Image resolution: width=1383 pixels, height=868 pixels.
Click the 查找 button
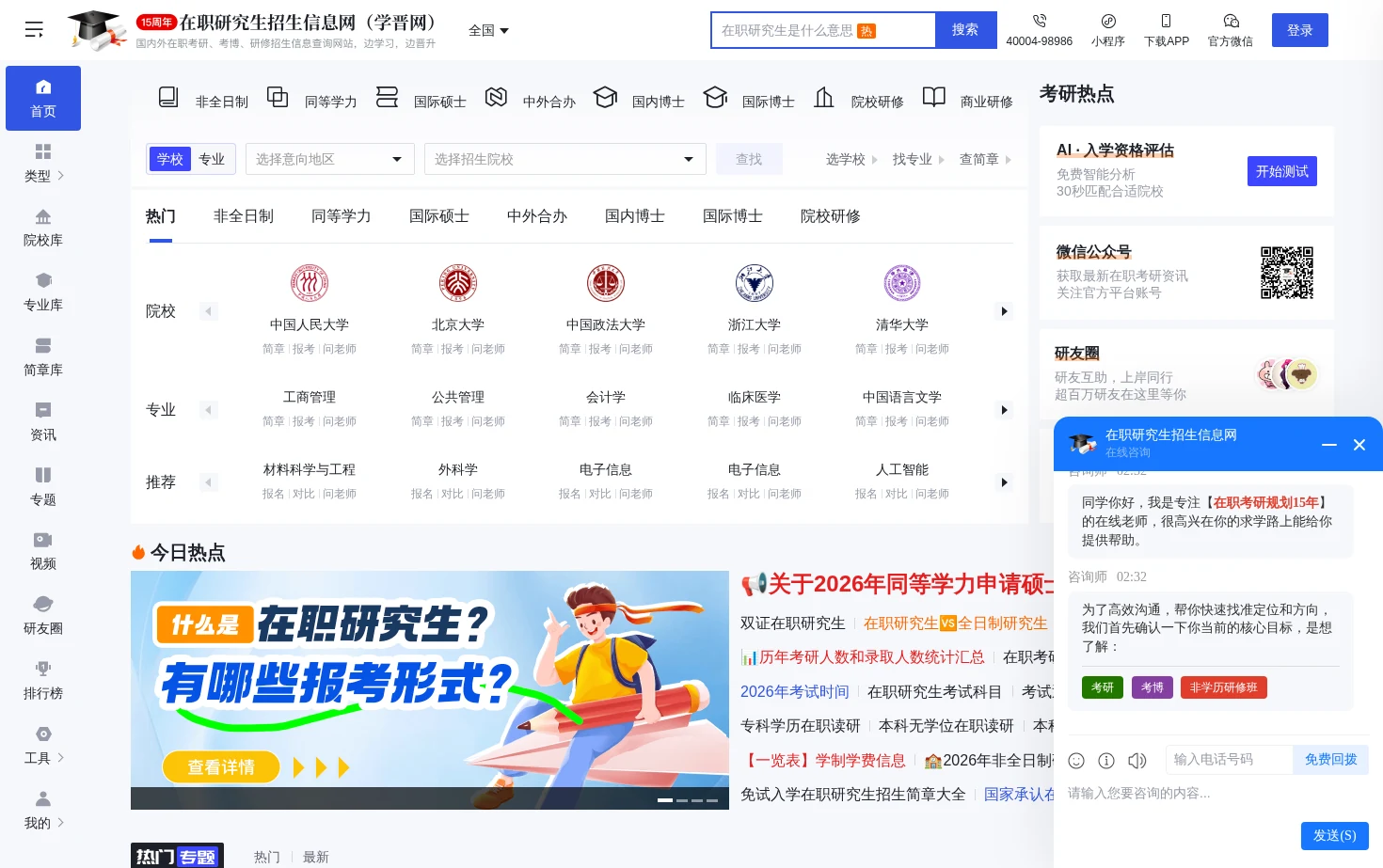pos(749,159)
